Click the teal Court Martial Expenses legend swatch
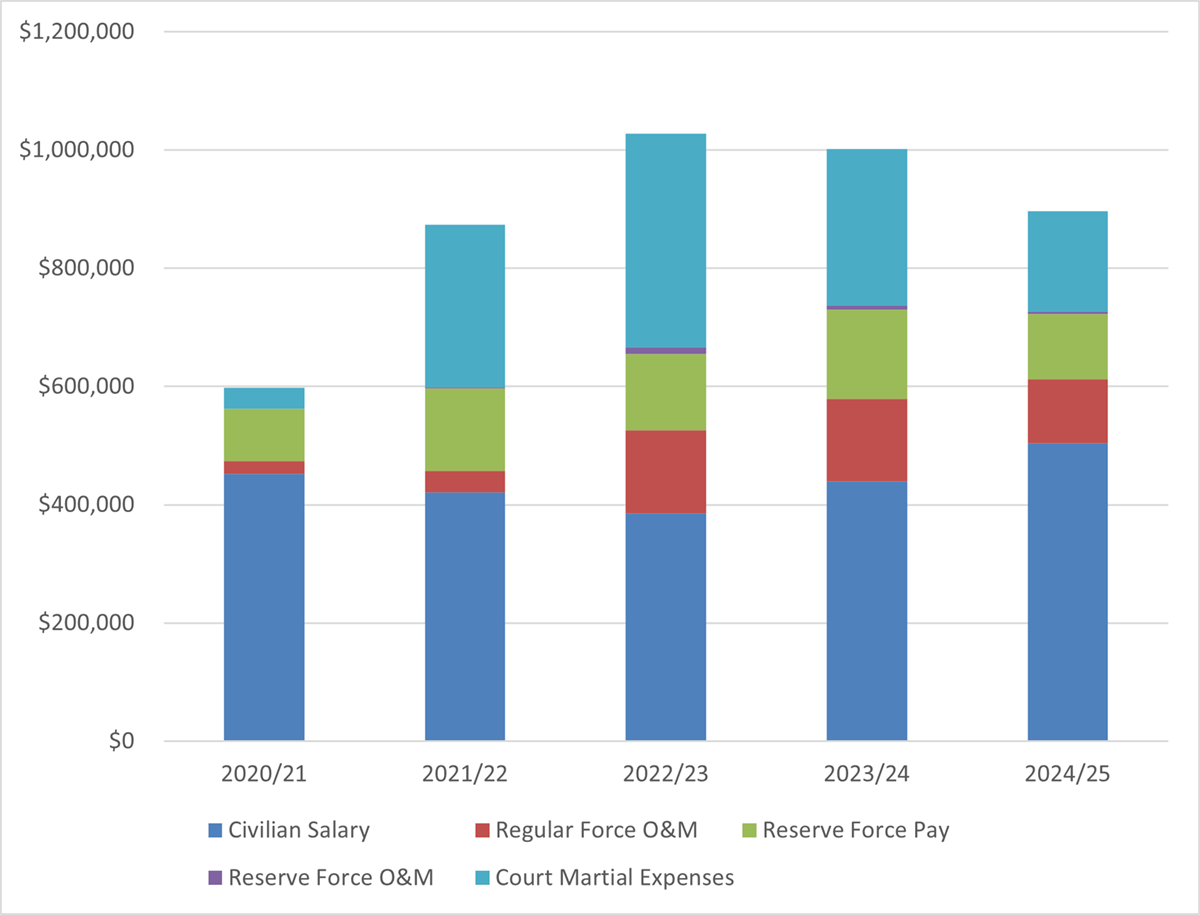 tap(481, 878)
